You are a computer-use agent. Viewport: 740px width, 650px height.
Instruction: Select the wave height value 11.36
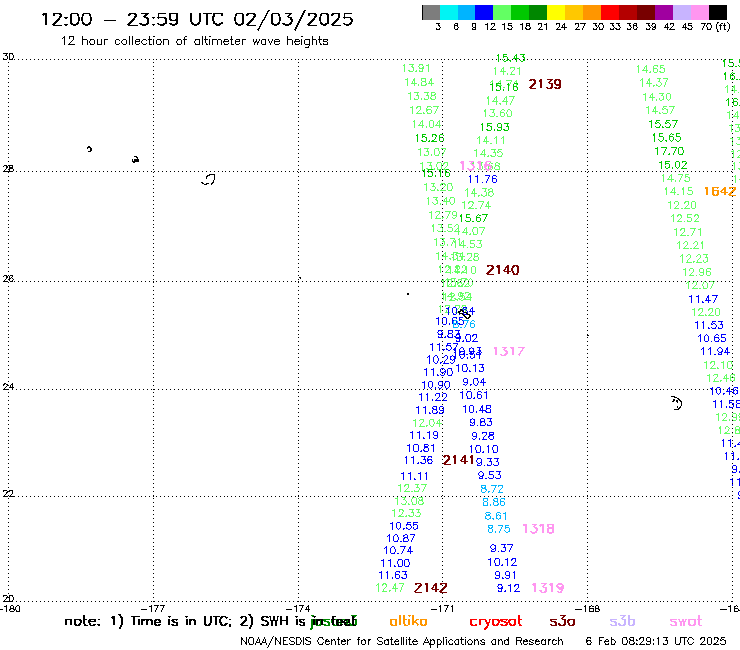[x=418, y=460]
